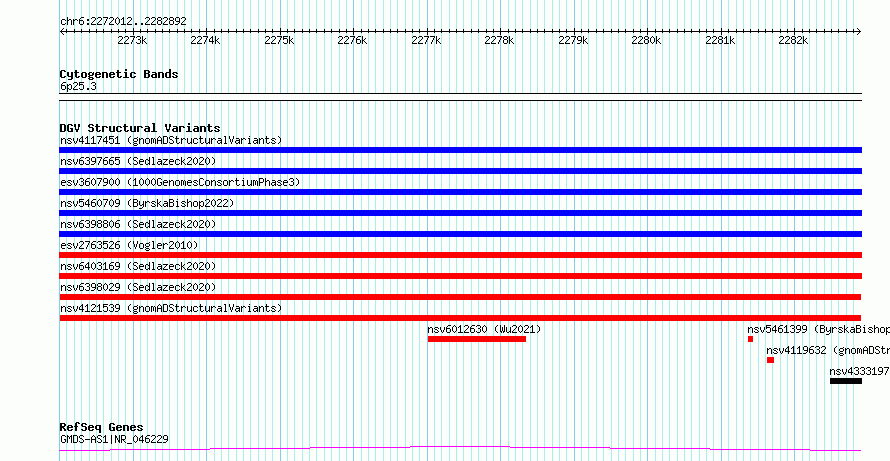Click the blue bar under nsv6397665
Image resolution: width=890 pixels, height=461 pixels.
click(x=460, y=171)
